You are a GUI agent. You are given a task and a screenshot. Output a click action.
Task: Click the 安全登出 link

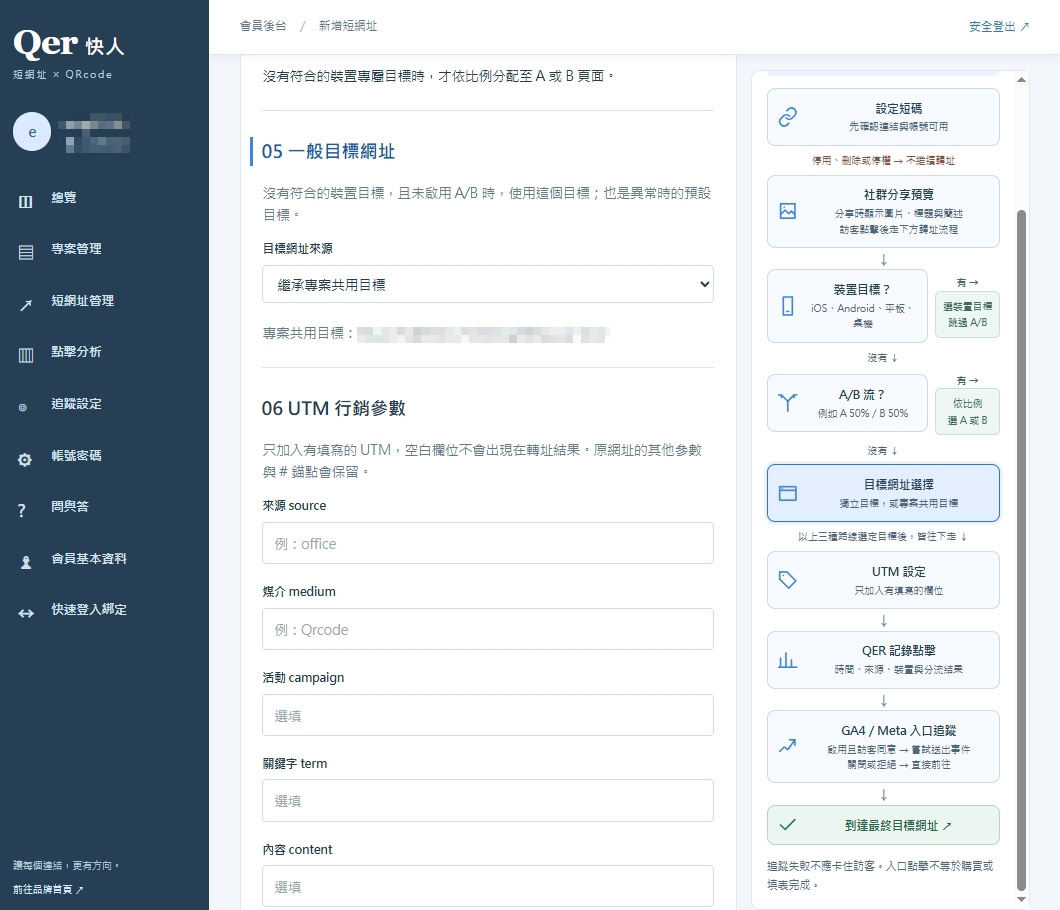(x=998, y=26)
